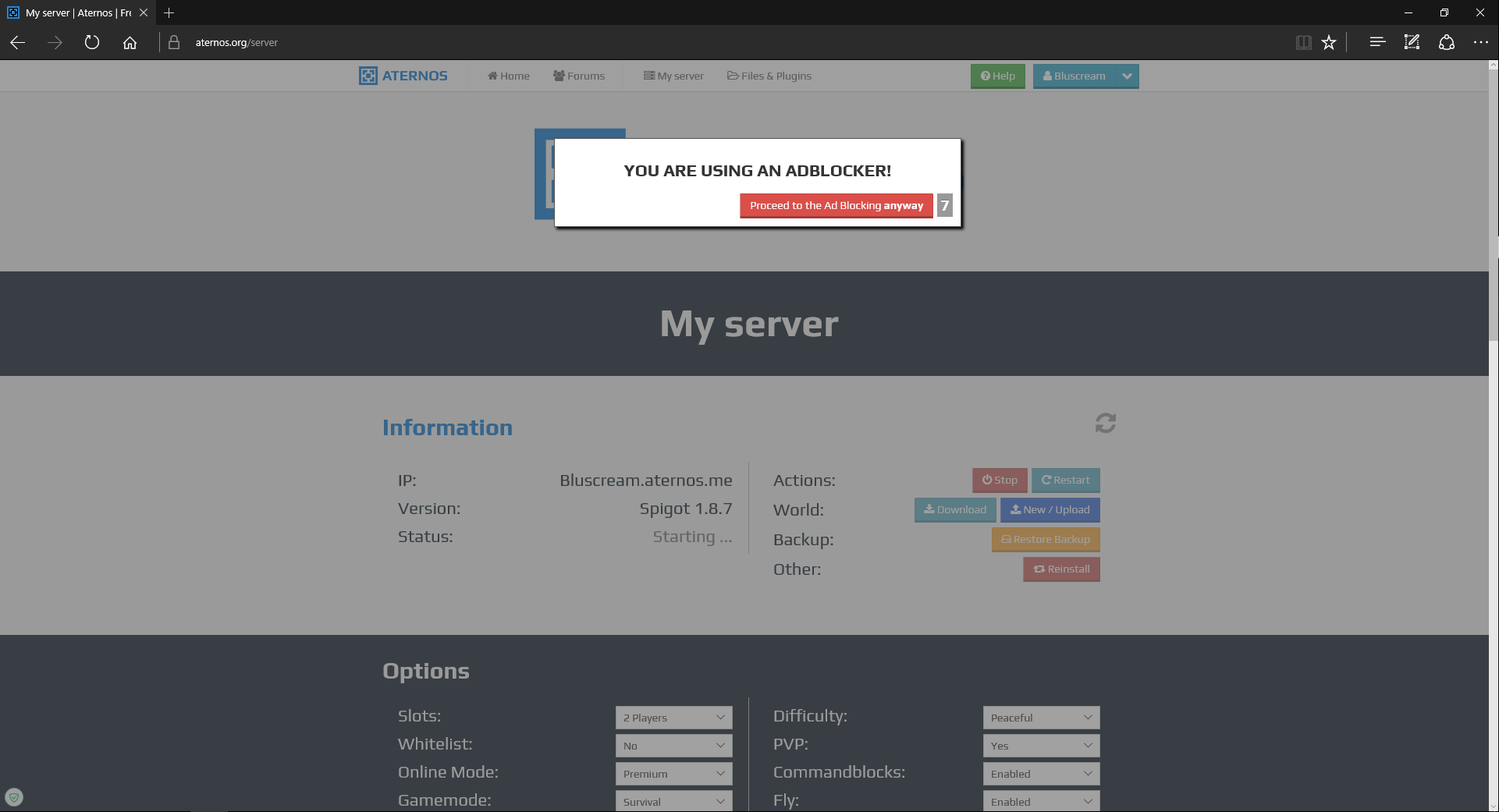Click the My server page title

point(749,324)
